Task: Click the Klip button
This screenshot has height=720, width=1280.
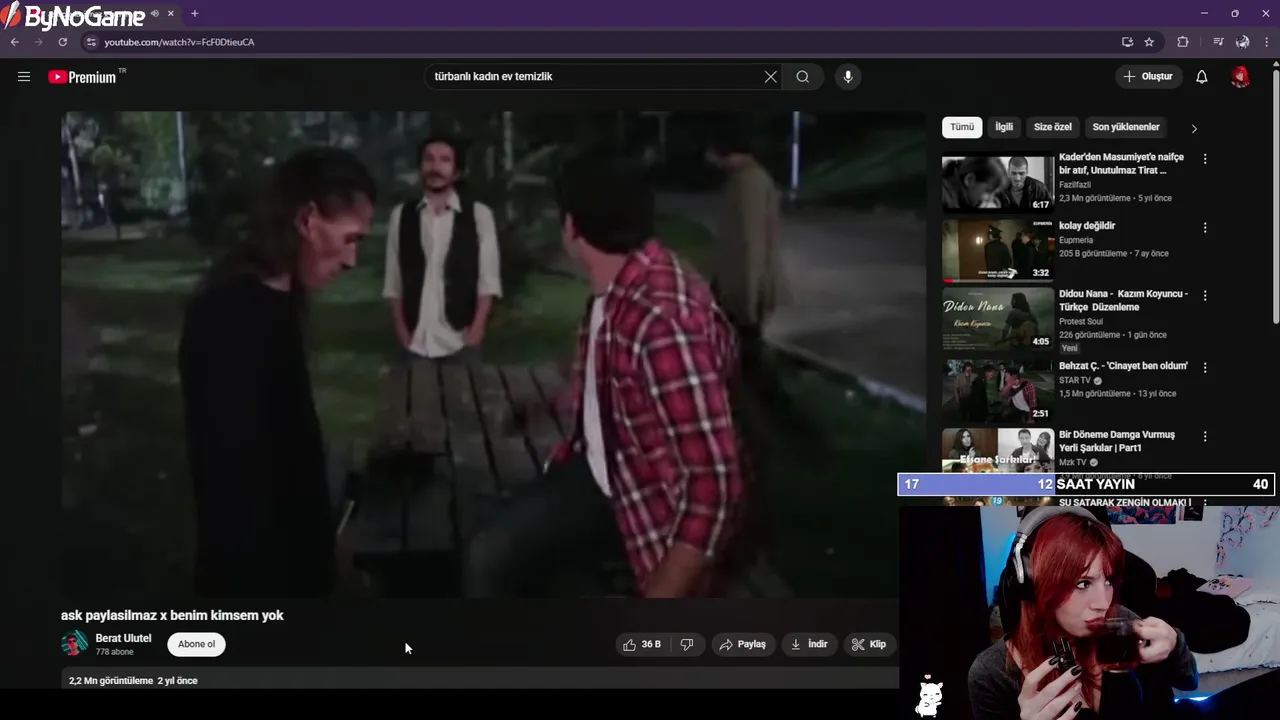Action: [869, 645]
